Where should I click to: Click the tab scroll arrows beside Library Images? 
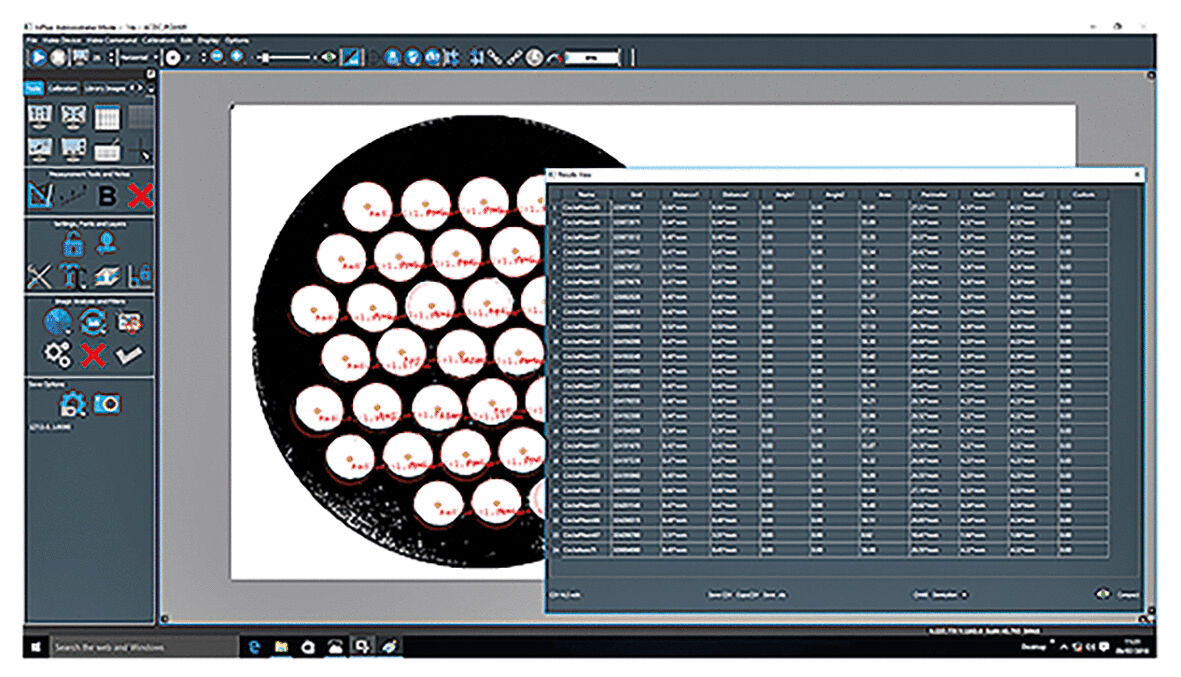pos(136,88)
